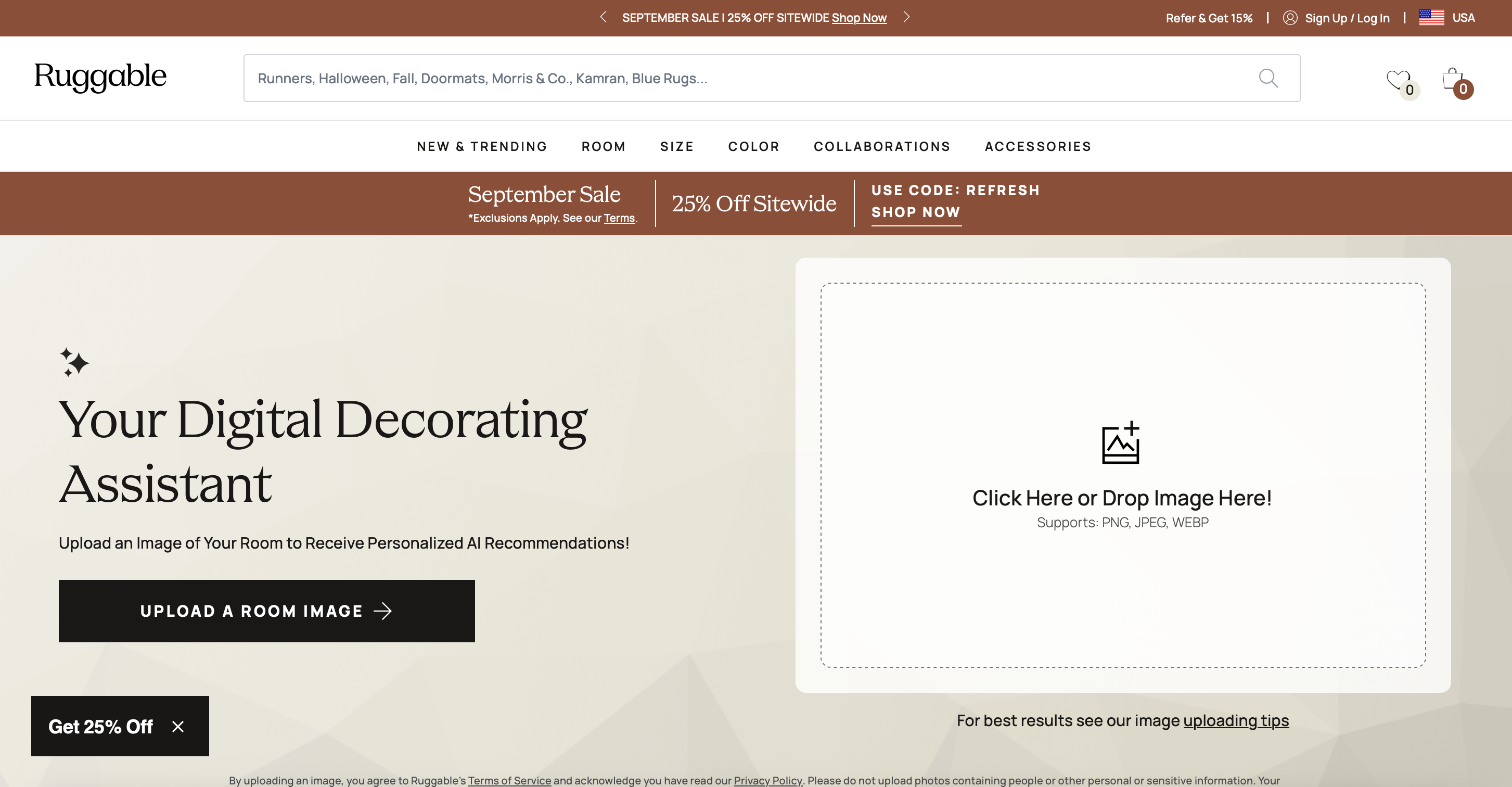This screenshot has height=787, width=1512.
Task: Open the Color menu
Action: click(753, 146)
